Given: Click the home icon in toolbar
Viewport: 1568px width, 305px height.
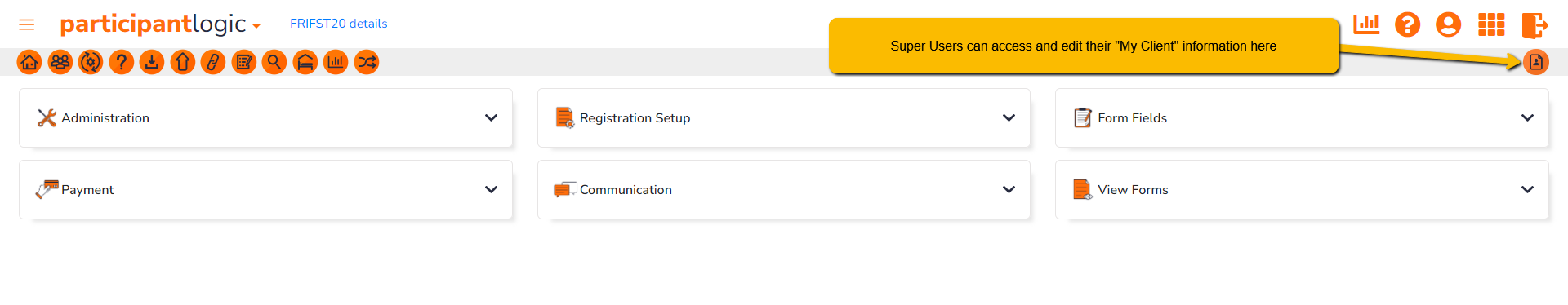Looking at the screenshot, I should point(29,62).
